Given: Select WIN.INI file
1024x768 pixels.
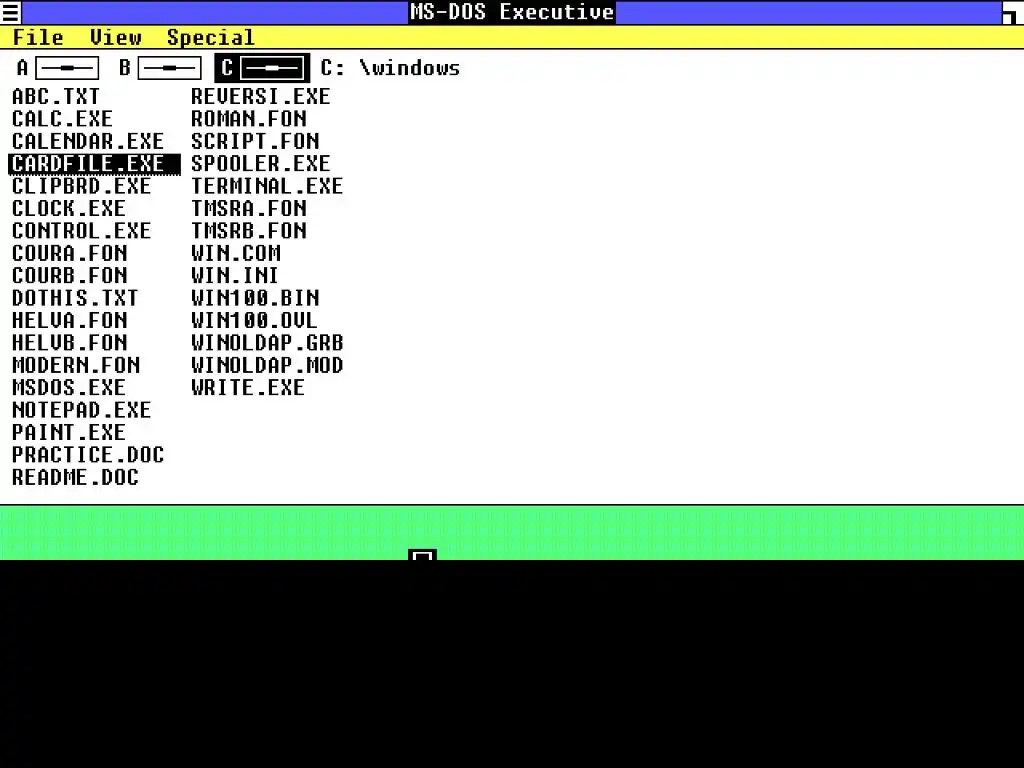Looking at the screenshot, I should tap(234, 276).
